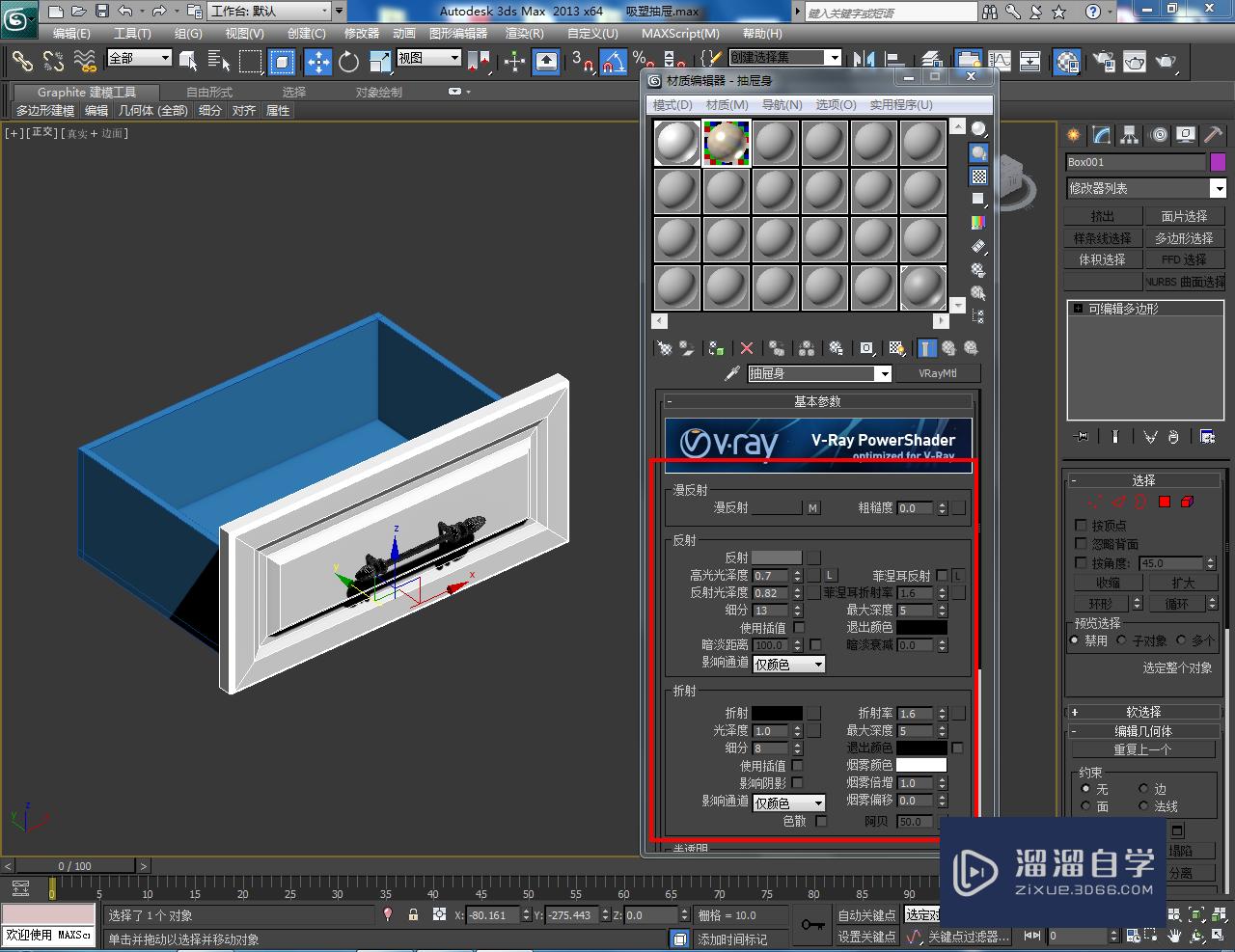Click selection lock toggle icon

414,914
